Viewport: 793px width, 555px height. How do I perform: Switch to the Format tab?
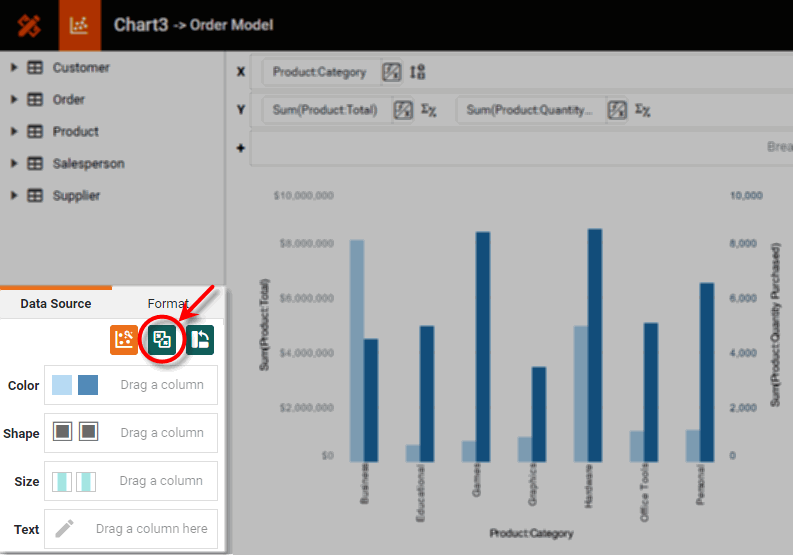tap(168, 304)
